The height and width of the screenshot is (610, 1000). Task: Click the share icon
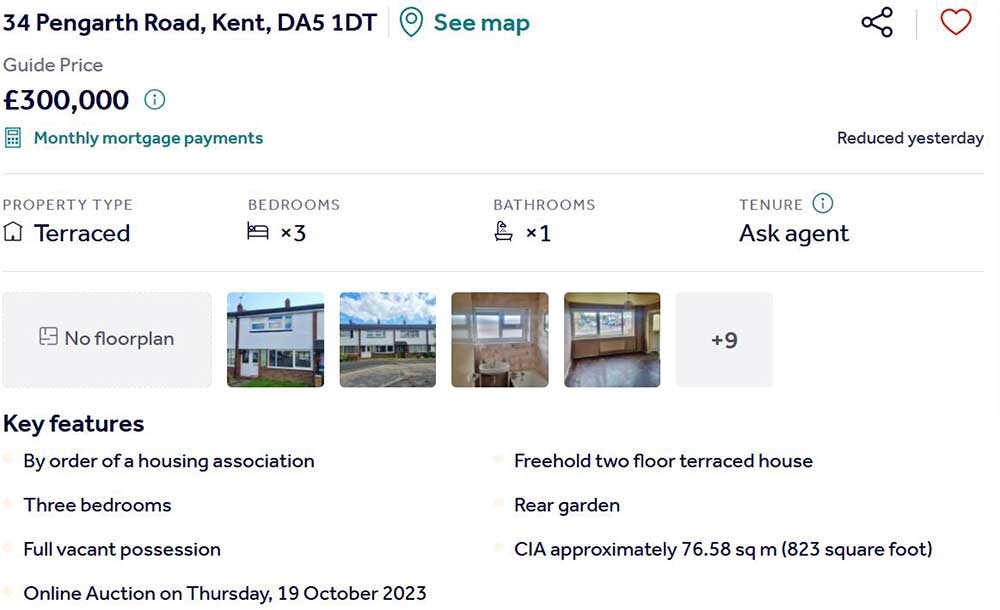tap(877, 23)
